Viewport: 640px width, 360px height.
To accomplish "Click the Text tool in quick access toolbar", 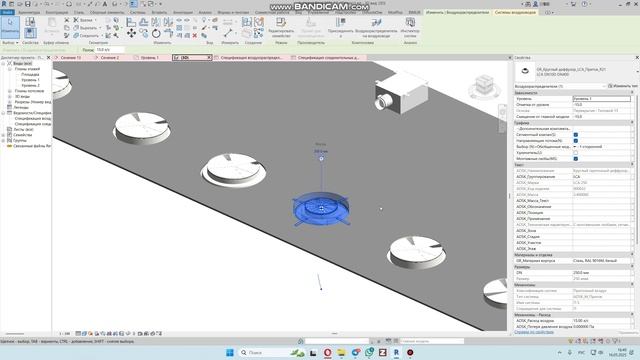I will pyautogui.click(x=105, y=4).
